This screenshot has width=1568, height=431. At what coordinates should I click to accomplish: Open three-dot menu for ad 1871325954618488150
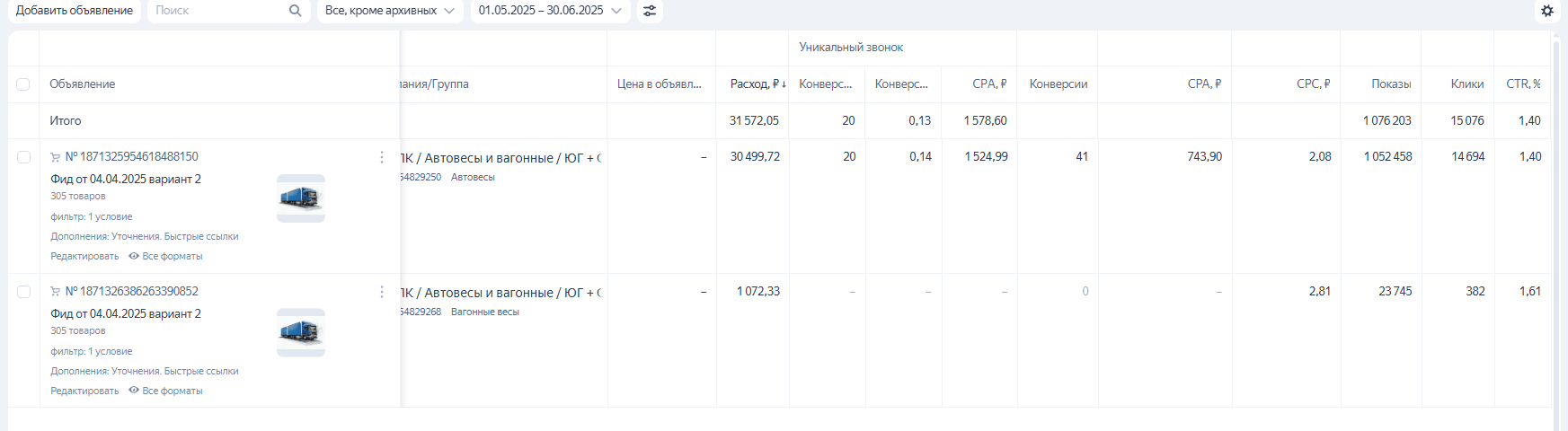click(x=382, y=157)
